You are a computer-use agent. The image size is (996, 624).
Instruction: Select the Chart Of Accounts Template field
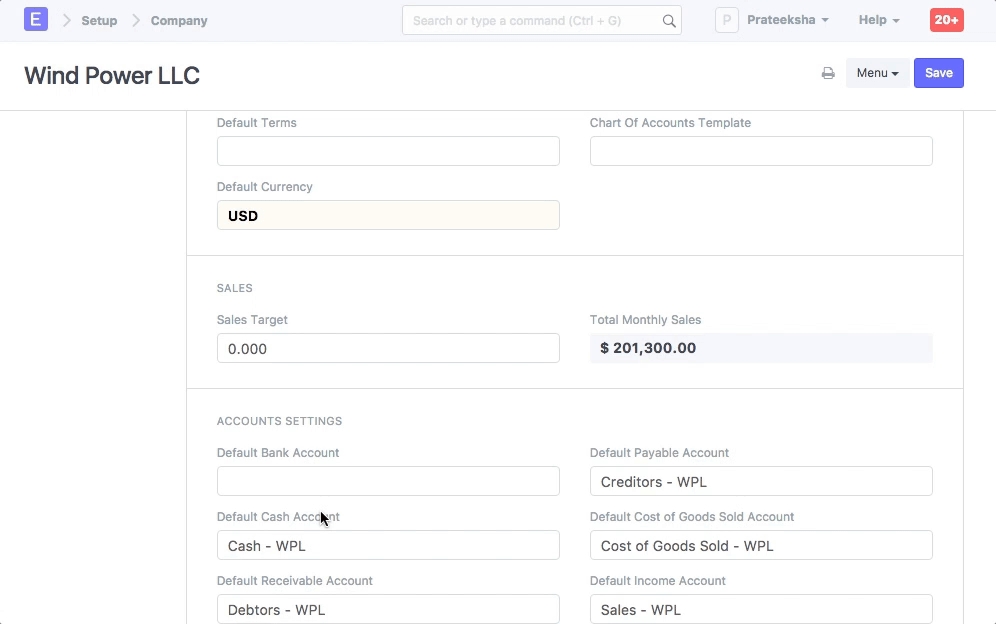(x=761, y=151)
